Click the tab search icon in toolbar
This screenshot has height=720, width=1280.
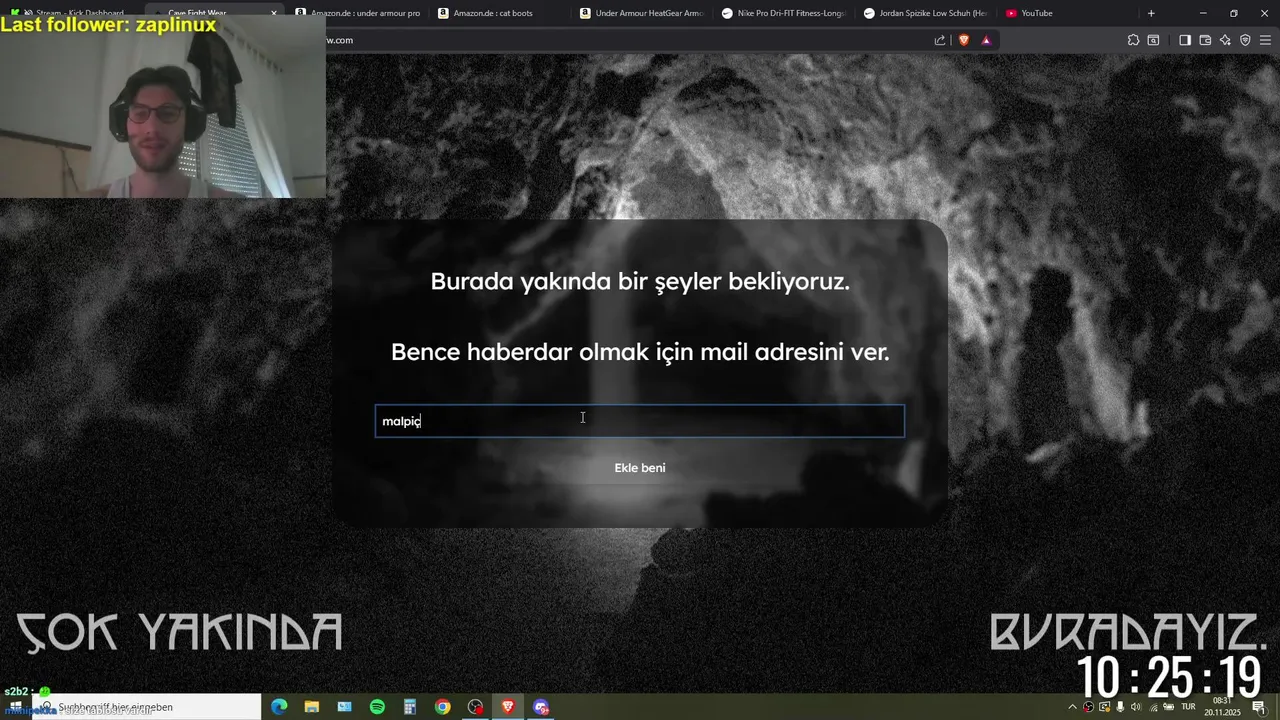coord(1153,40)
